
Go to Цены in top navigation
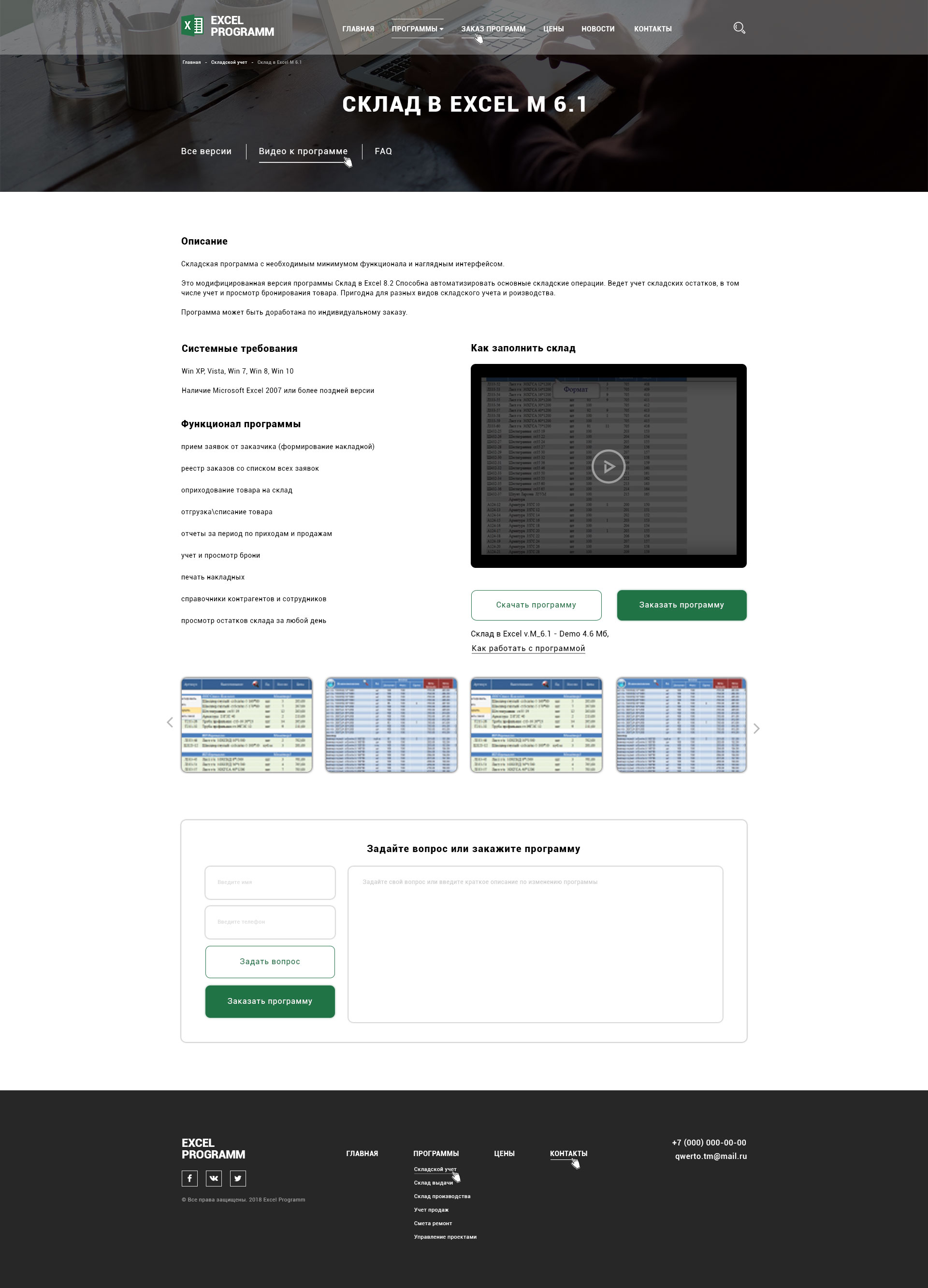coord(553,29)
